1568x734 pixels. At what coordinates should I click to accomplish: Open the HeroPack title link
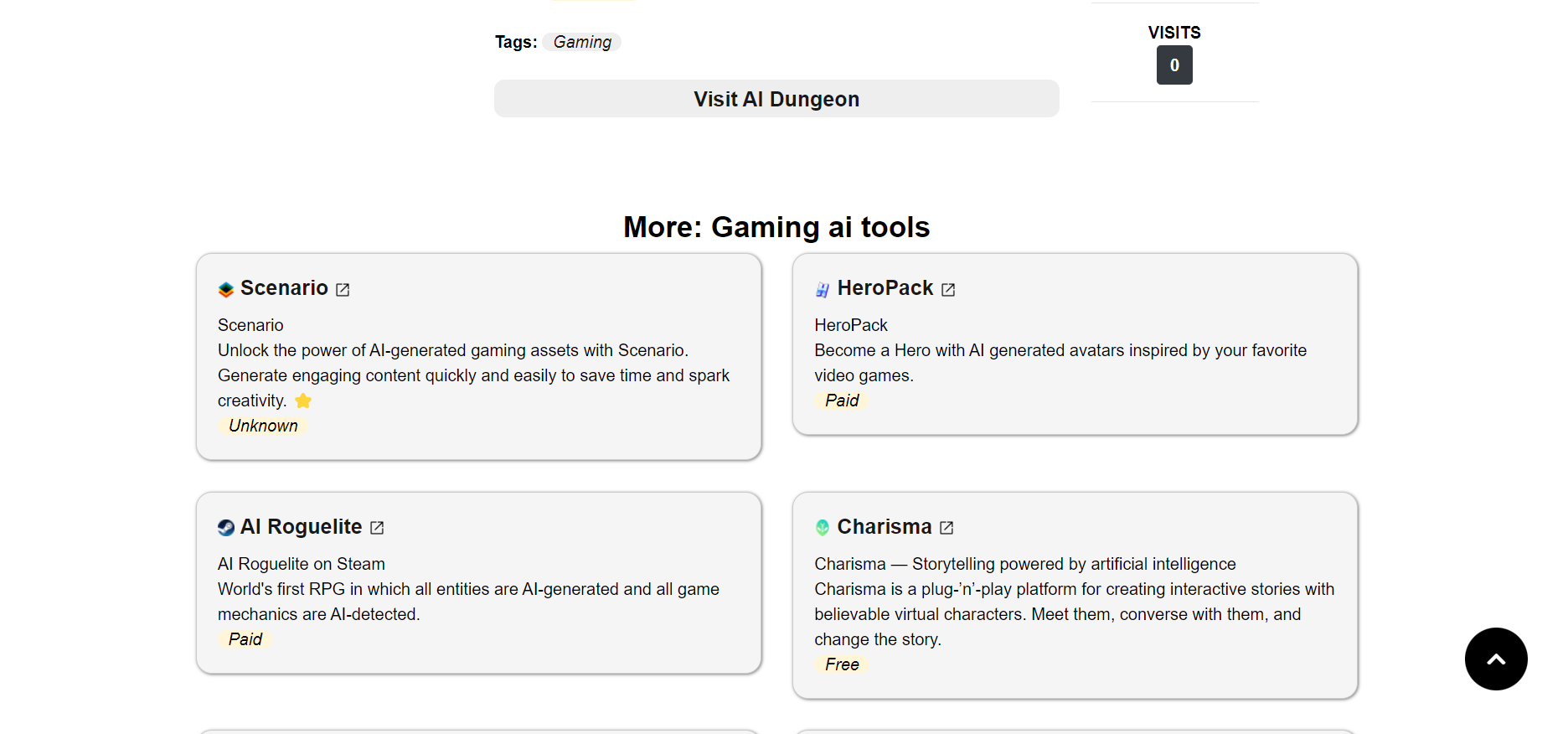(885, 288)
